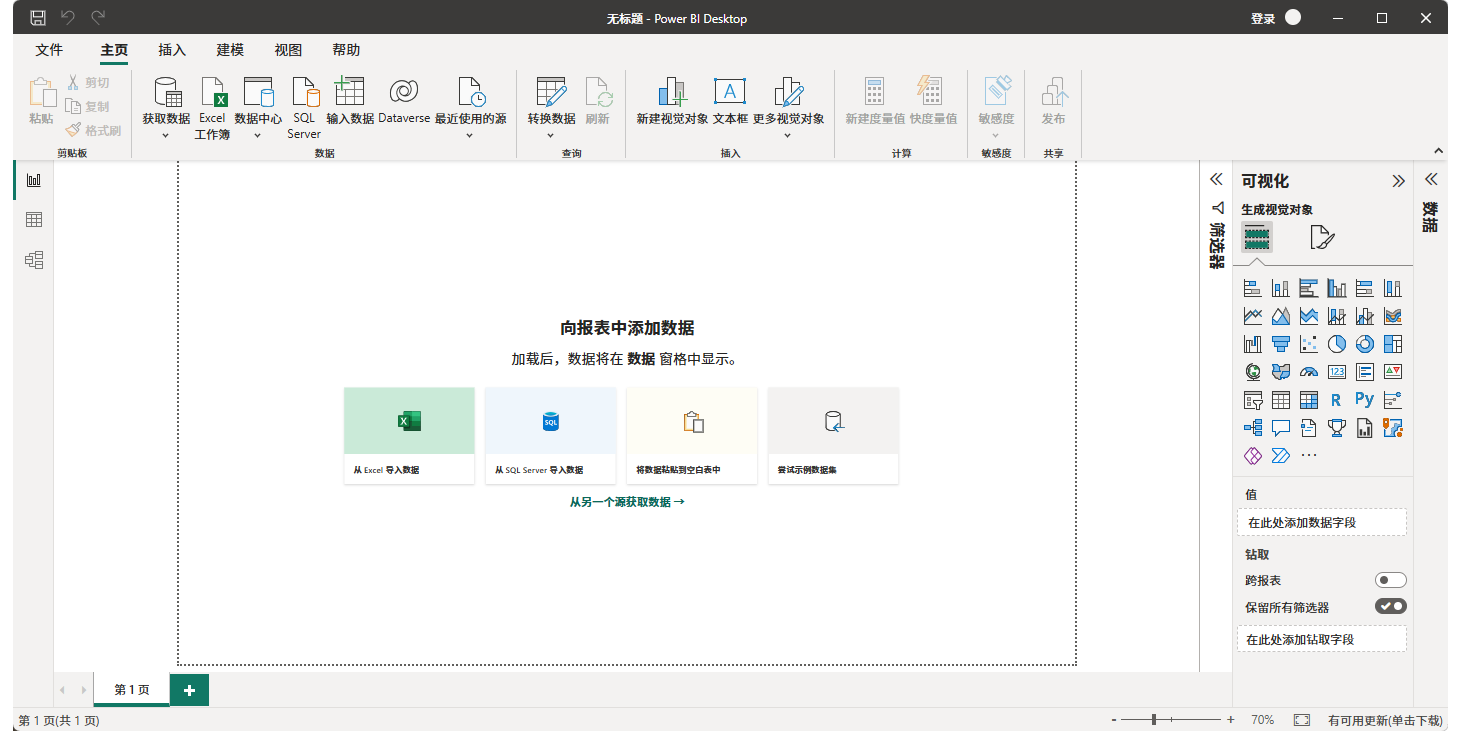Disable 保留所有筛选器 toggle
Screen dimensions: 1462x731
1391,605
